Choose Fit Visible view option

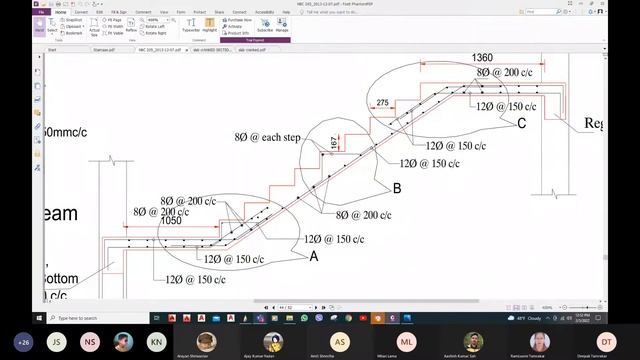tap(113, 33)
